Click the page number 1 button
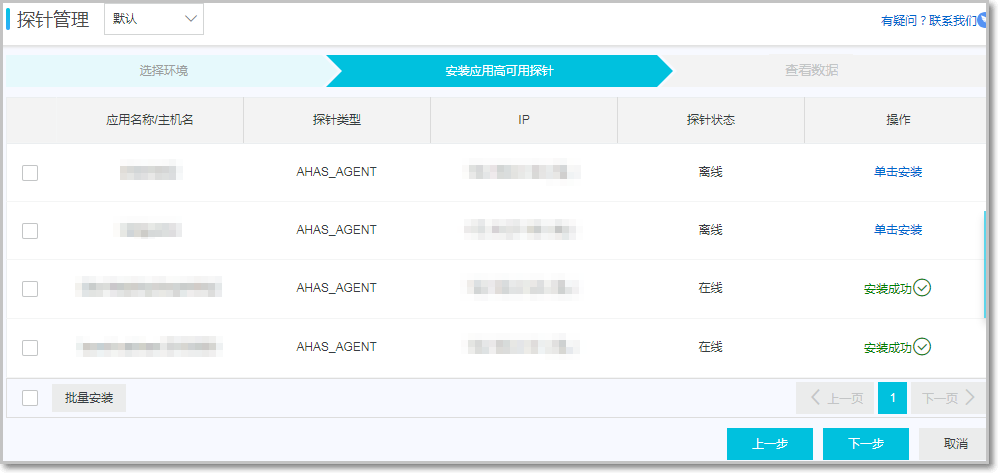 (x=892, y=398)
